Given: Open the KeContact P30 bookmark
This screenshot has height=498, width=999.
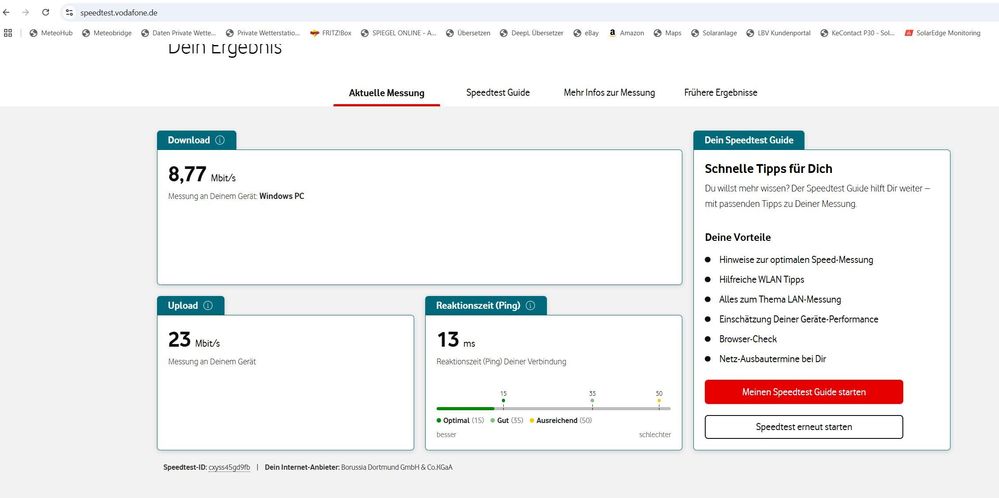Looking at the screenshot, I should click(858, 33).
